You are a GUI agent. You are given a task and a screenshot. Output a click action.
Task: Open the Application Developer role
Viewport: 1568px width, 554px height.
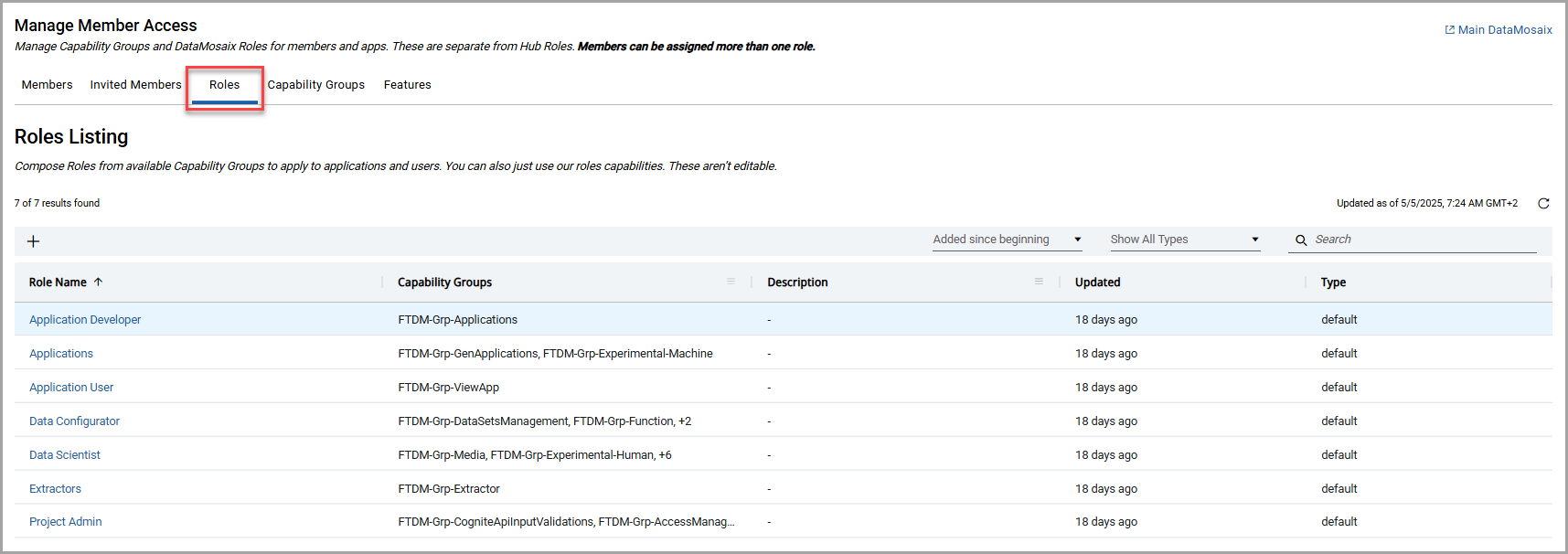point(85,320)
